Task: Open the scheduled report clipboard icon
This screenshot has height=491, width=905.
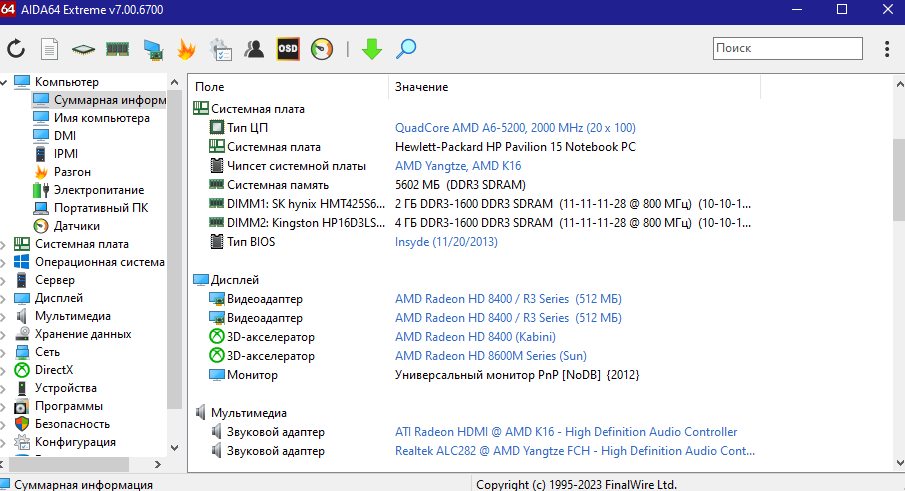Action: 220,50
